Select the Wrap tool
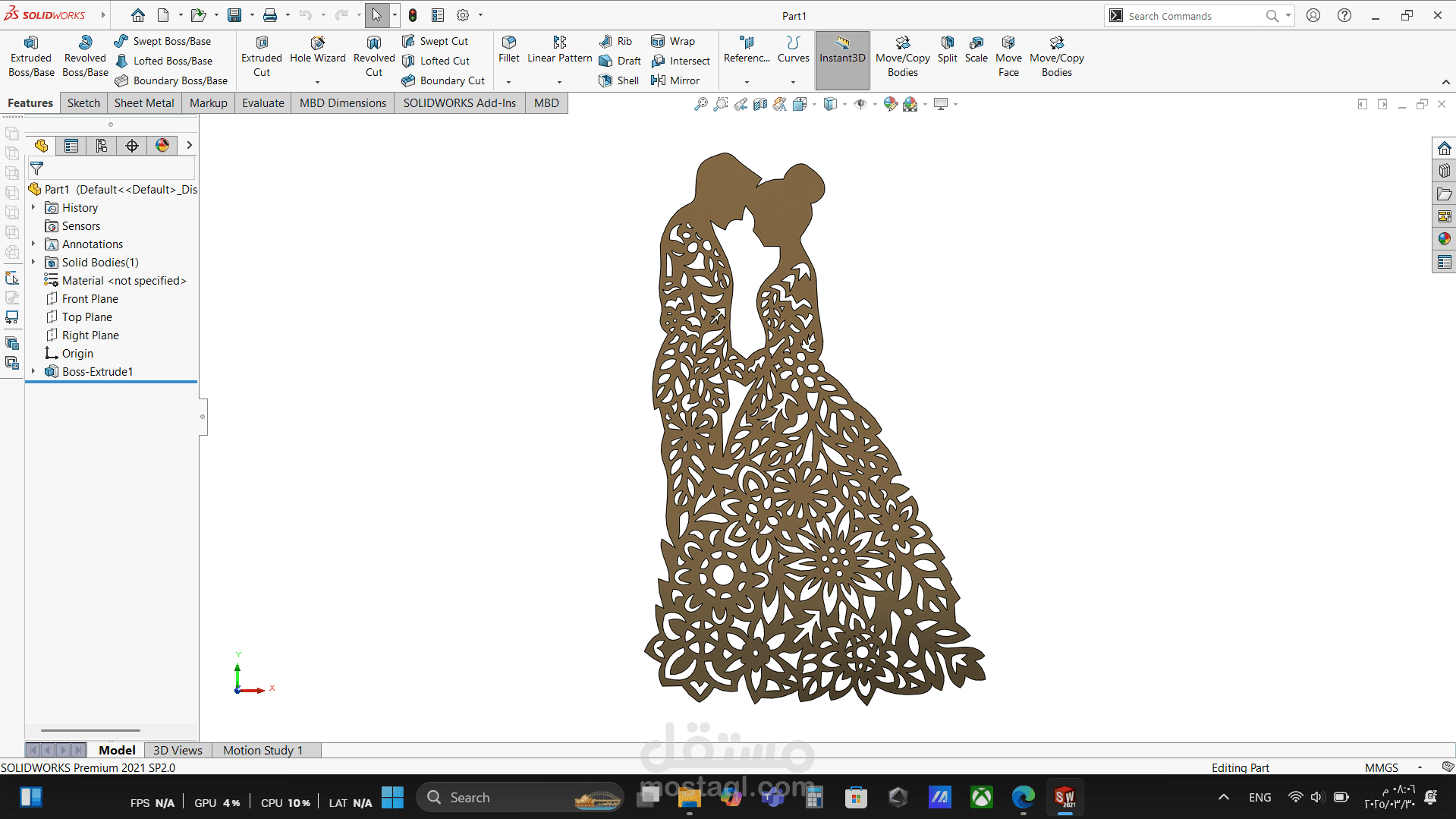Screen dimensions: 1456x819 click(673, 41)
